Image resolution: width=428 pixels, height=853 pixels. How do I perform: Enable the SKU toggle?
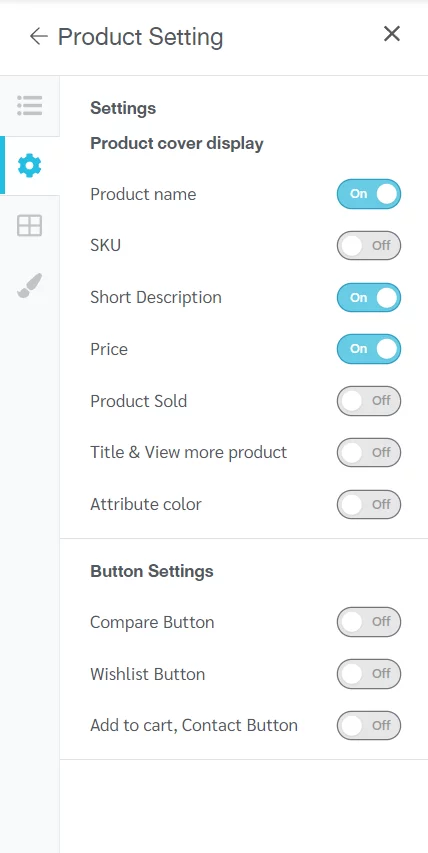coord(369,245)
